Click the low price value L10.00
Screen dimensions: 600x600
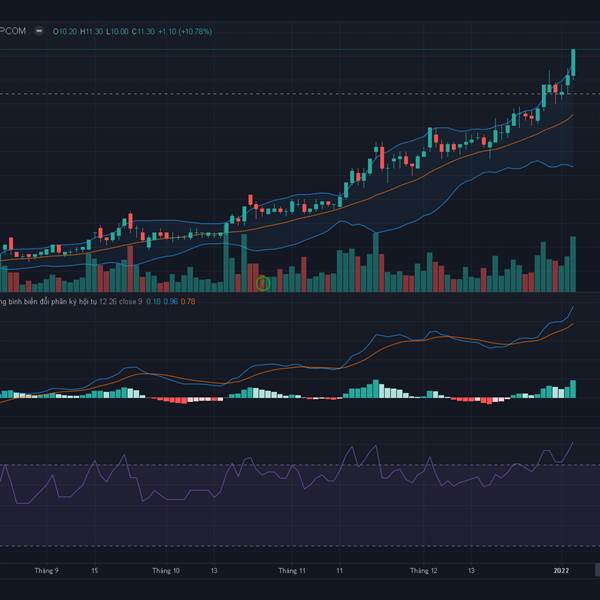(117, 31)
